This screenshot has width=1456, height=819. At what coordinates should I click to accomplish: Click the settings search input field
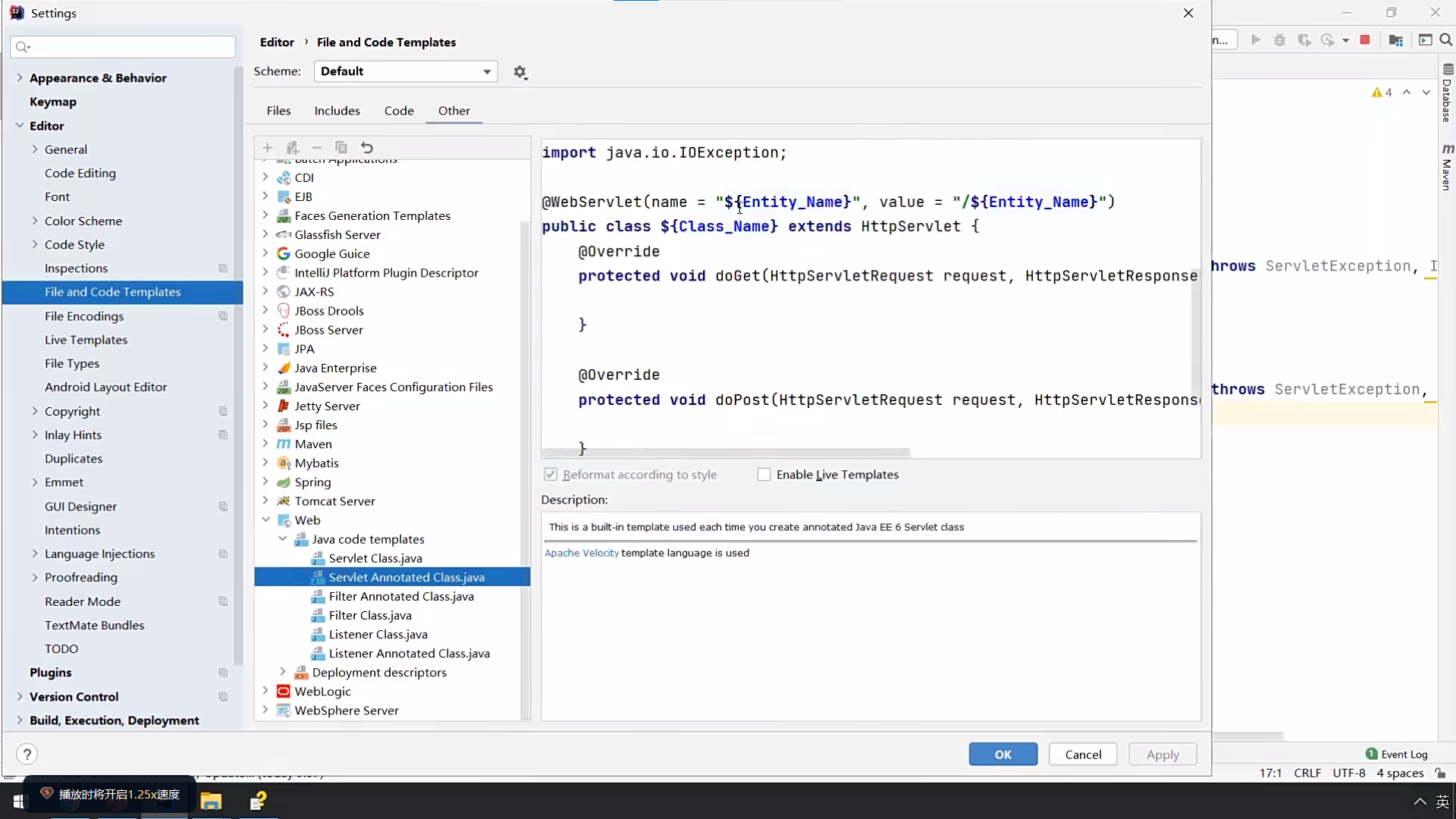pyautogui.click(x=124, y=47)
